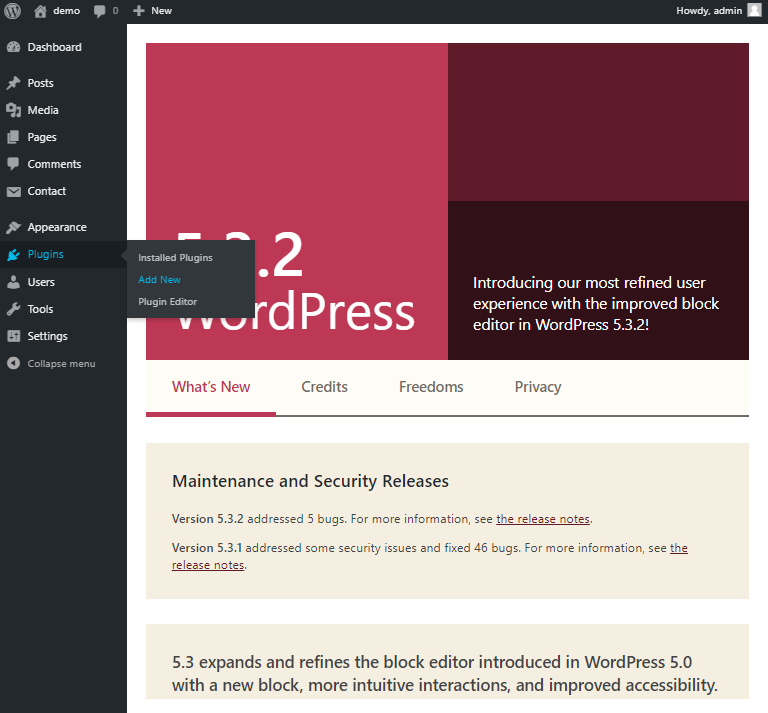Click the Plugins plug icon
Screen dimensions: 768x713
tap(14, 254)
